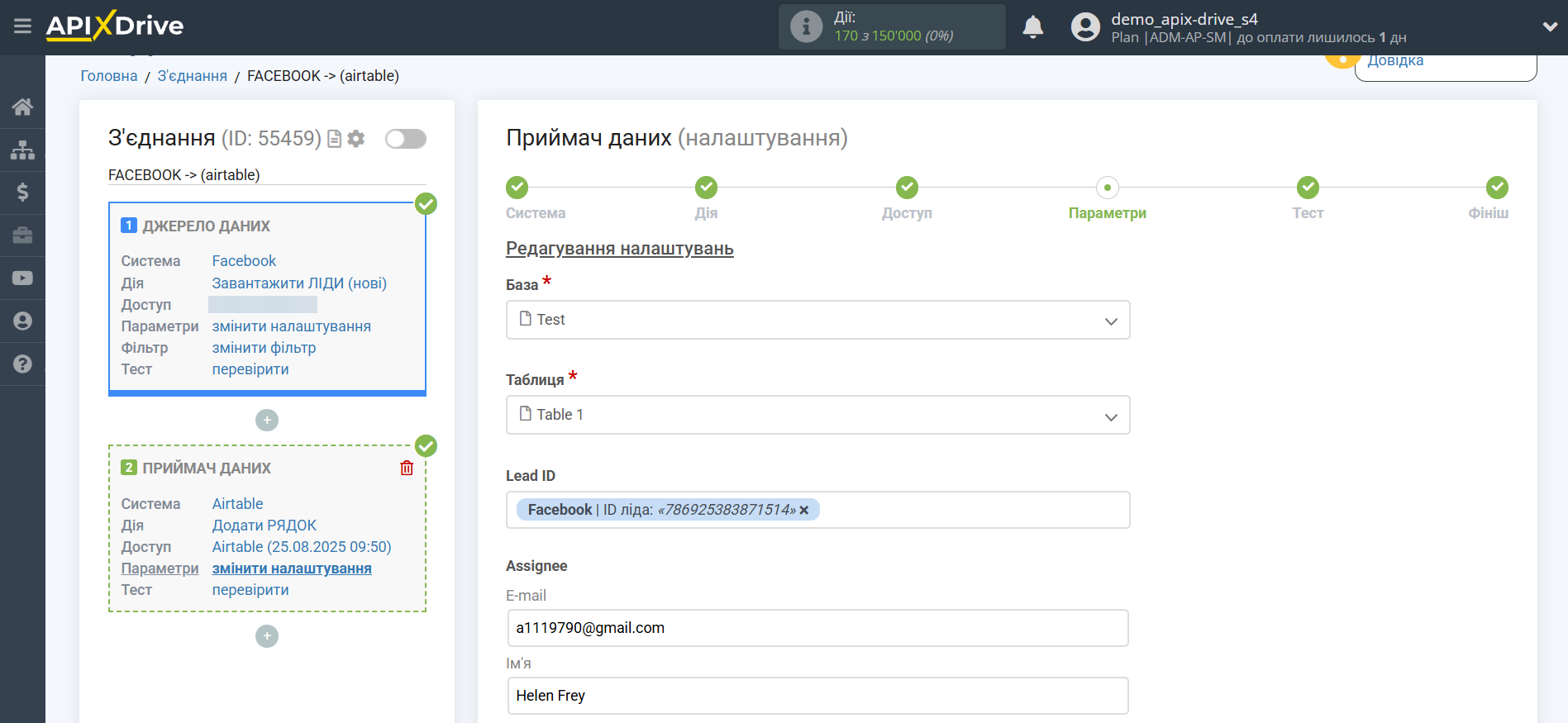Screen dimensions: 1568x723
Task: Click the copy document icon next to the connection ID
Action: tap(335, 139)
